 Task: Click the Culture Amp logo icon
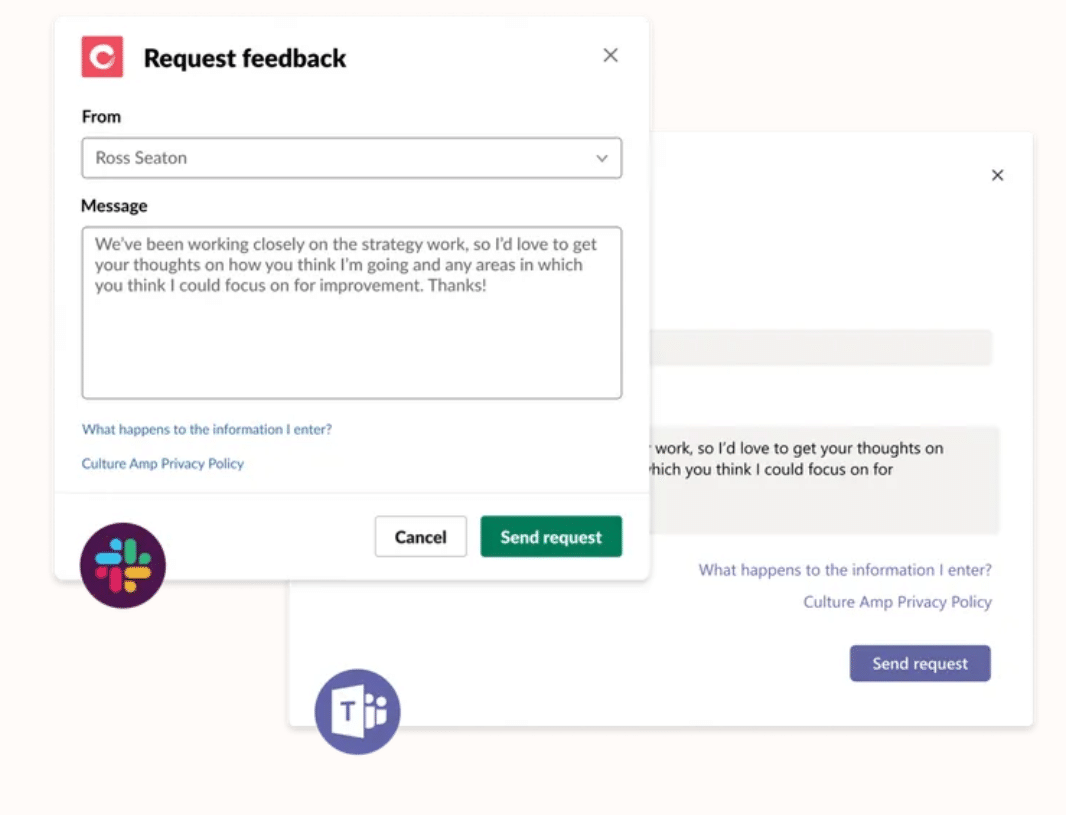pos(102,57)
